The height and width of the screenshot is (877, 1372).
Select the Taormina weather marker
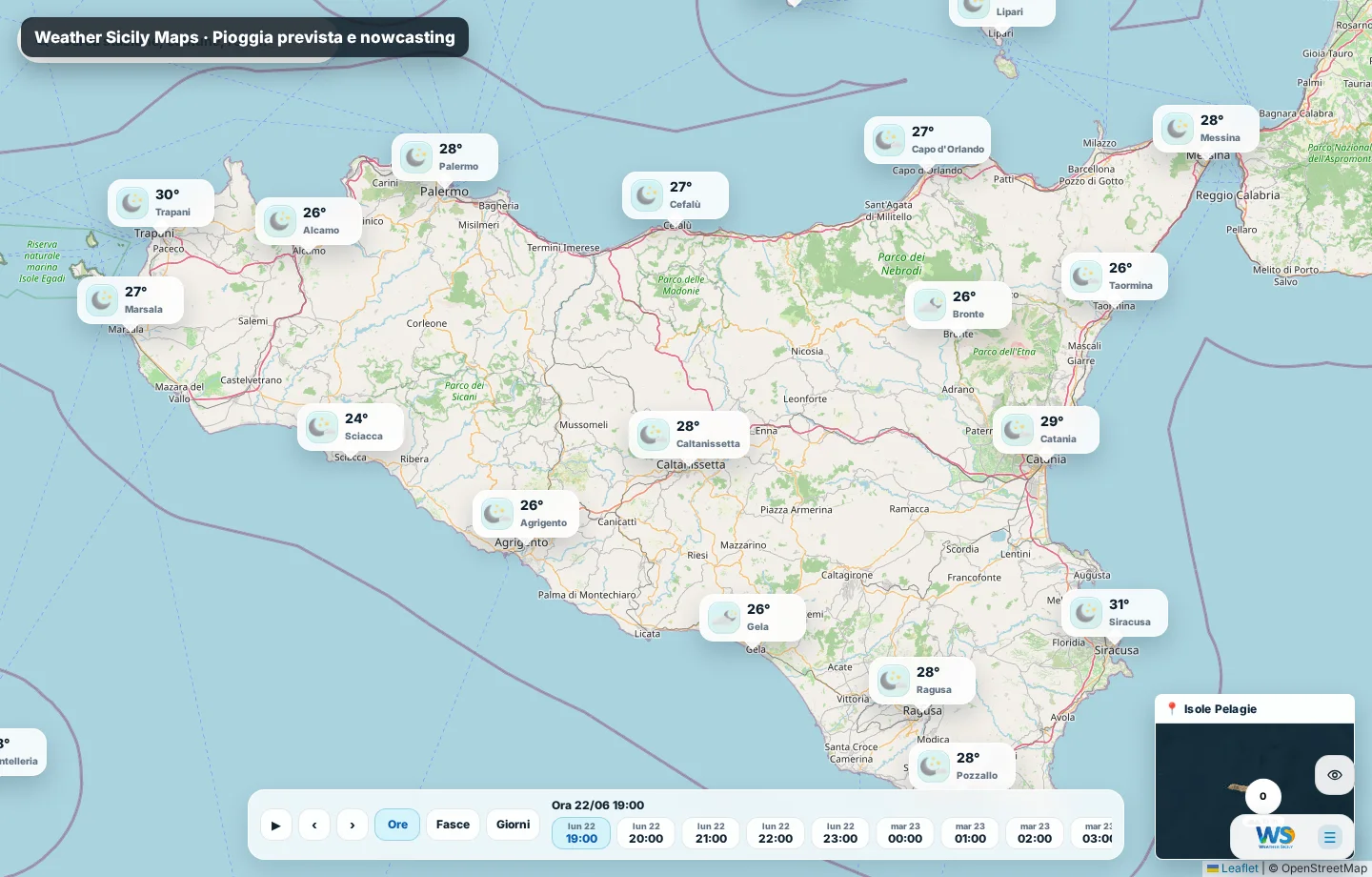coord(1115,276)
